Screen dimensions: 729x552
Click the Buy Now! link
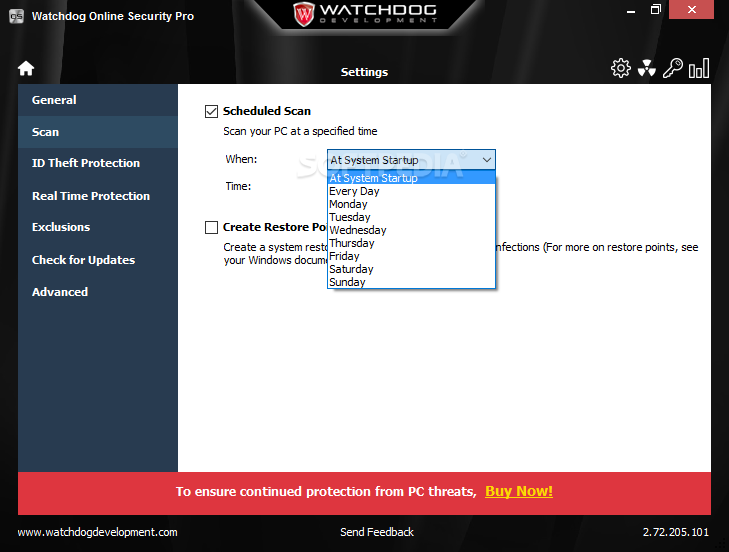(519, 492)
